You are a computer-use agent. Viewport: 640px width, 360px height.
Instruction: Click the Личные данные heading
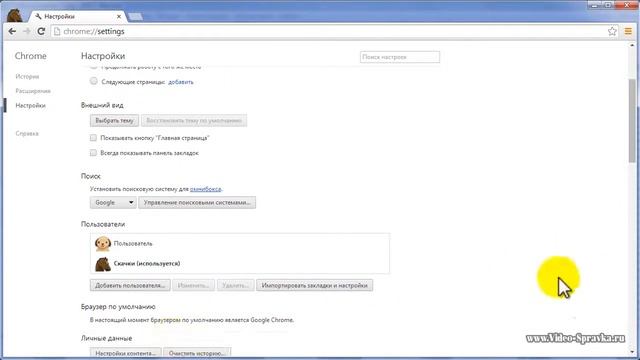(x=106, y=338)
